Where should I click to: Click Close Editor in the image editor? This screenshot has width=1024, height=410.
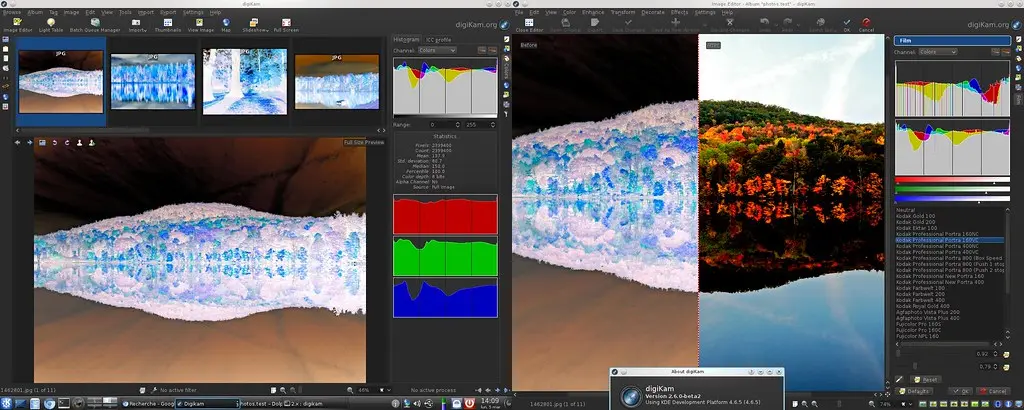[531, 24]
